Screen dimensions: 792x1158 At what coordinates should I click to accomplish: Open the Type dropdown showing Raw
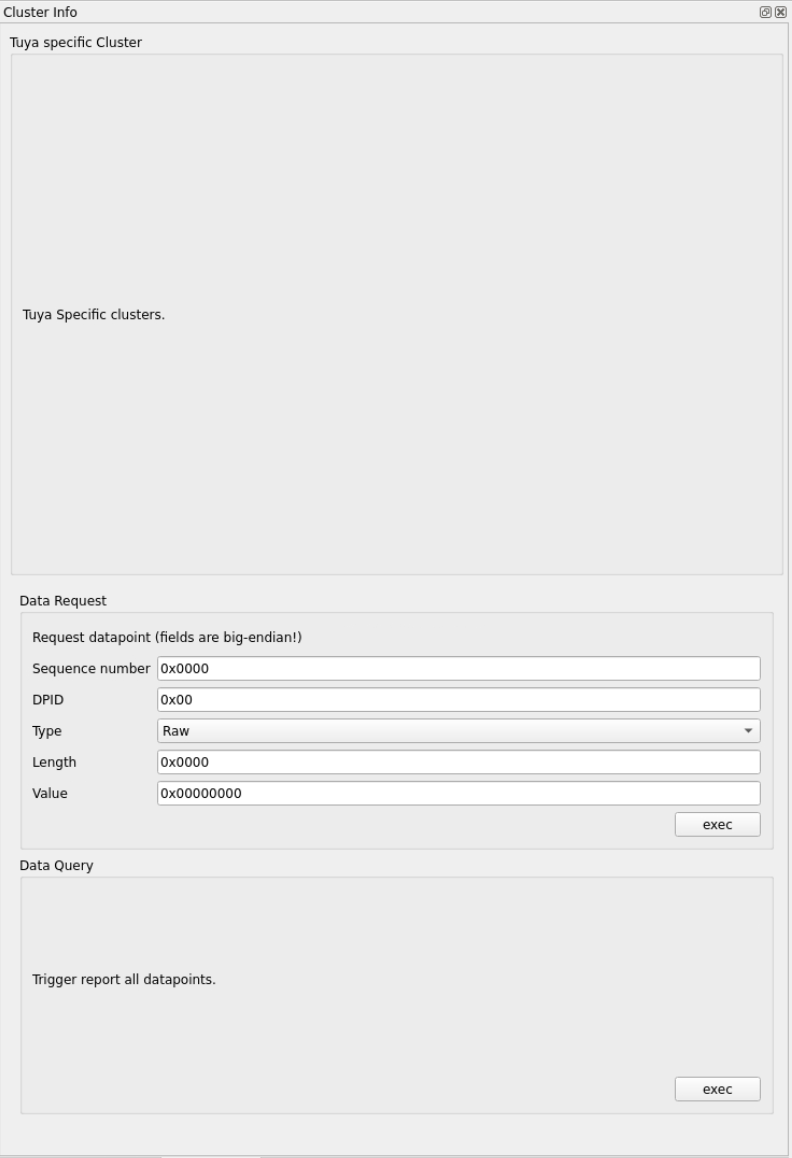457,730
